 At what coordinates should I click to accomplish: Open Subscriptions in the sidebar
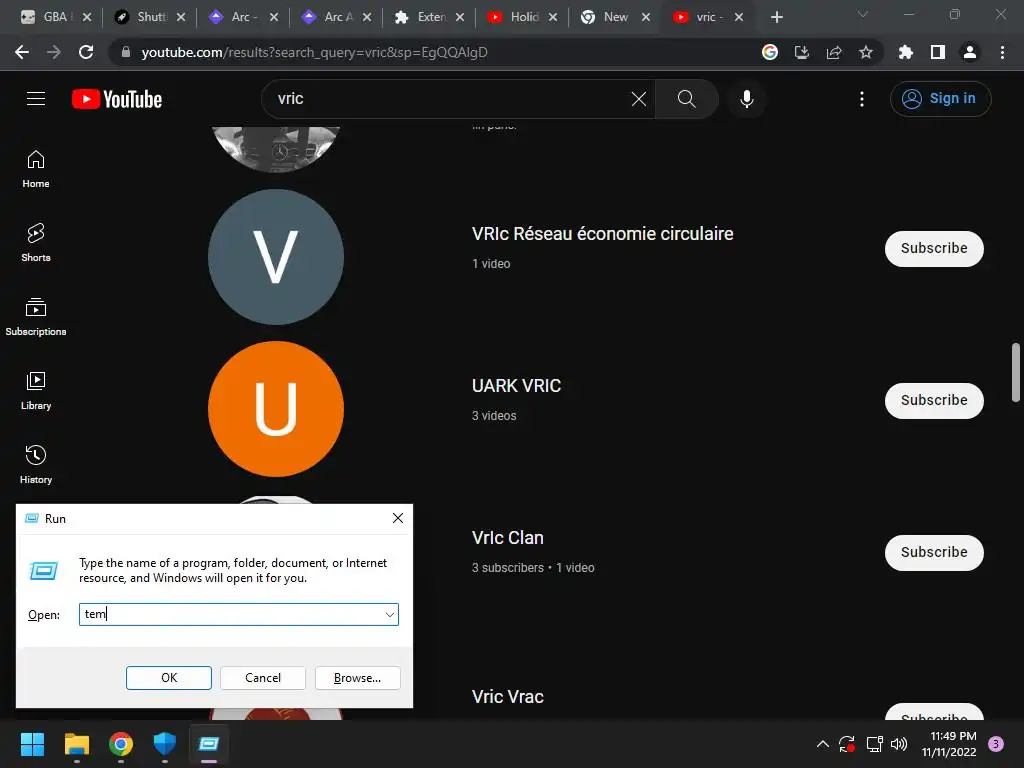tap(36, 317)
